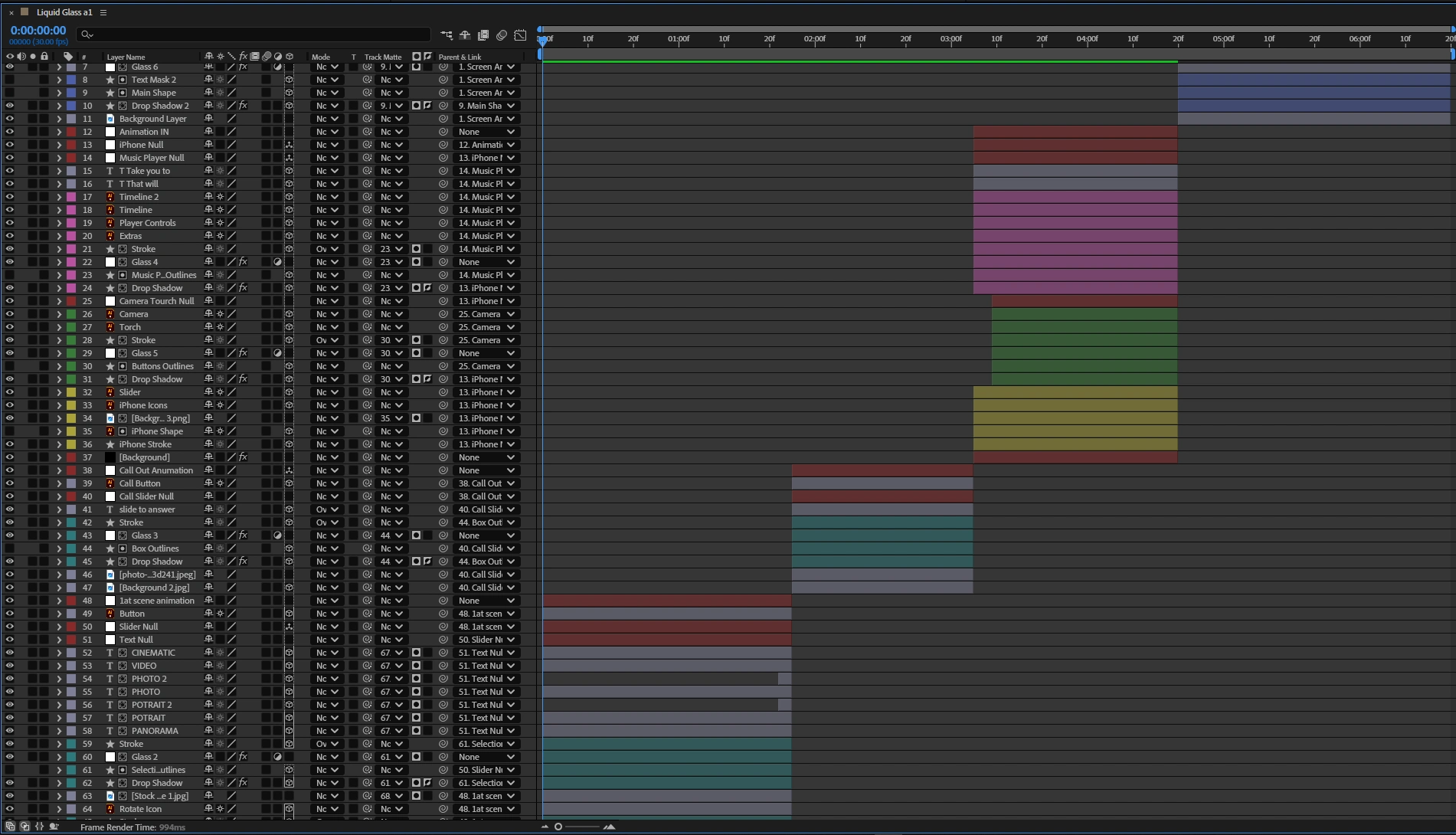Toggle the Layer Switches pane
Screen dimensions: 1456x835
[10, 827]
